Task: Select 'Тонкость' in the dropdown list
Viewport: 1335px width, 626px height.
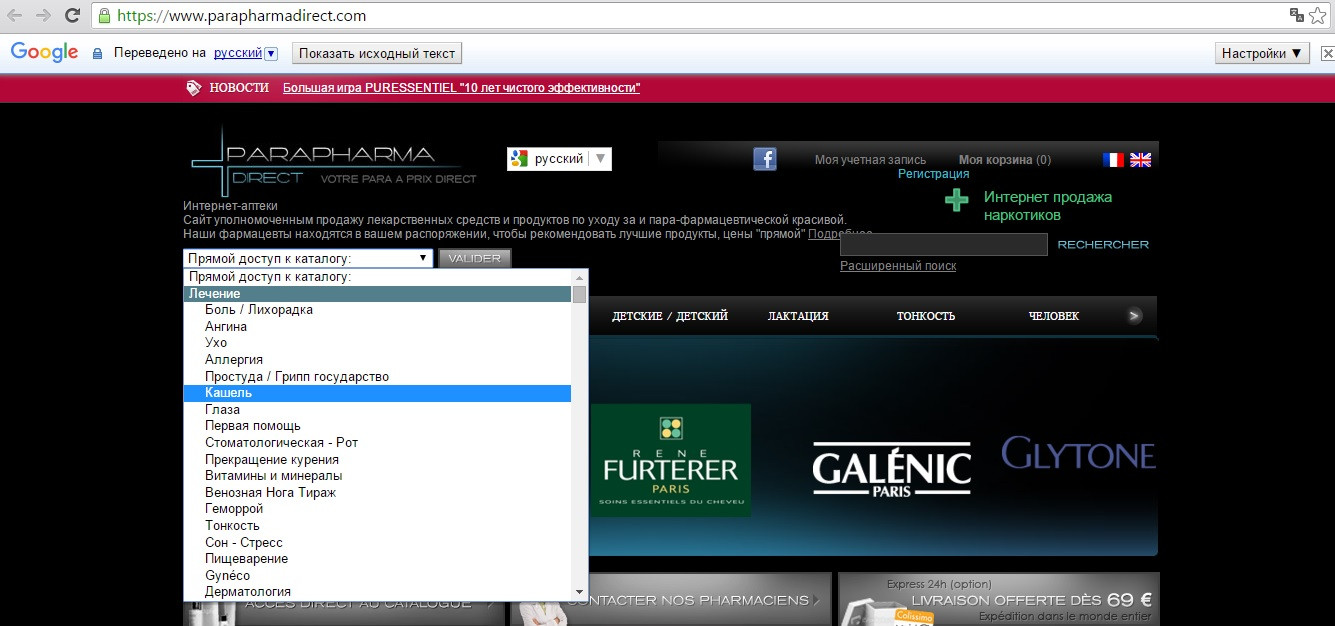Action: coord(377,526)
